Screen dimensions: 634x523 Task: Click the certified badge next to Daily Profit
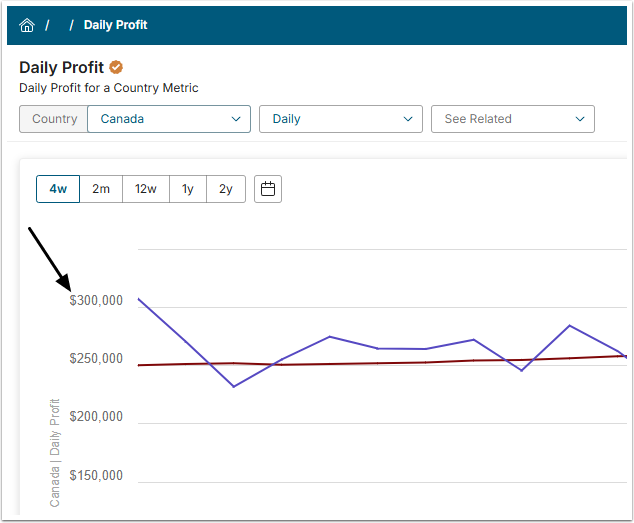[x=116, y=68]
